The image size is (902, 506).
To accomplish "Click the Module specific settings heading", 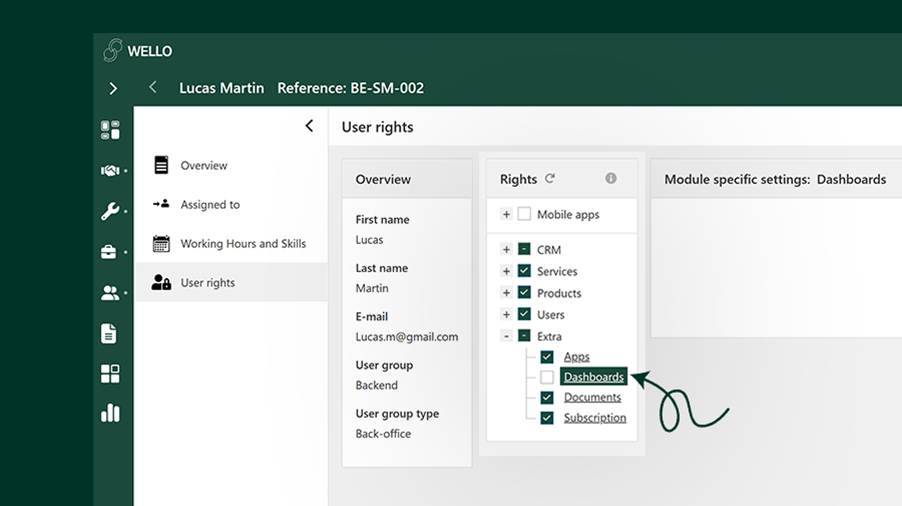I will pyautogui.click(x=775, y=179).
